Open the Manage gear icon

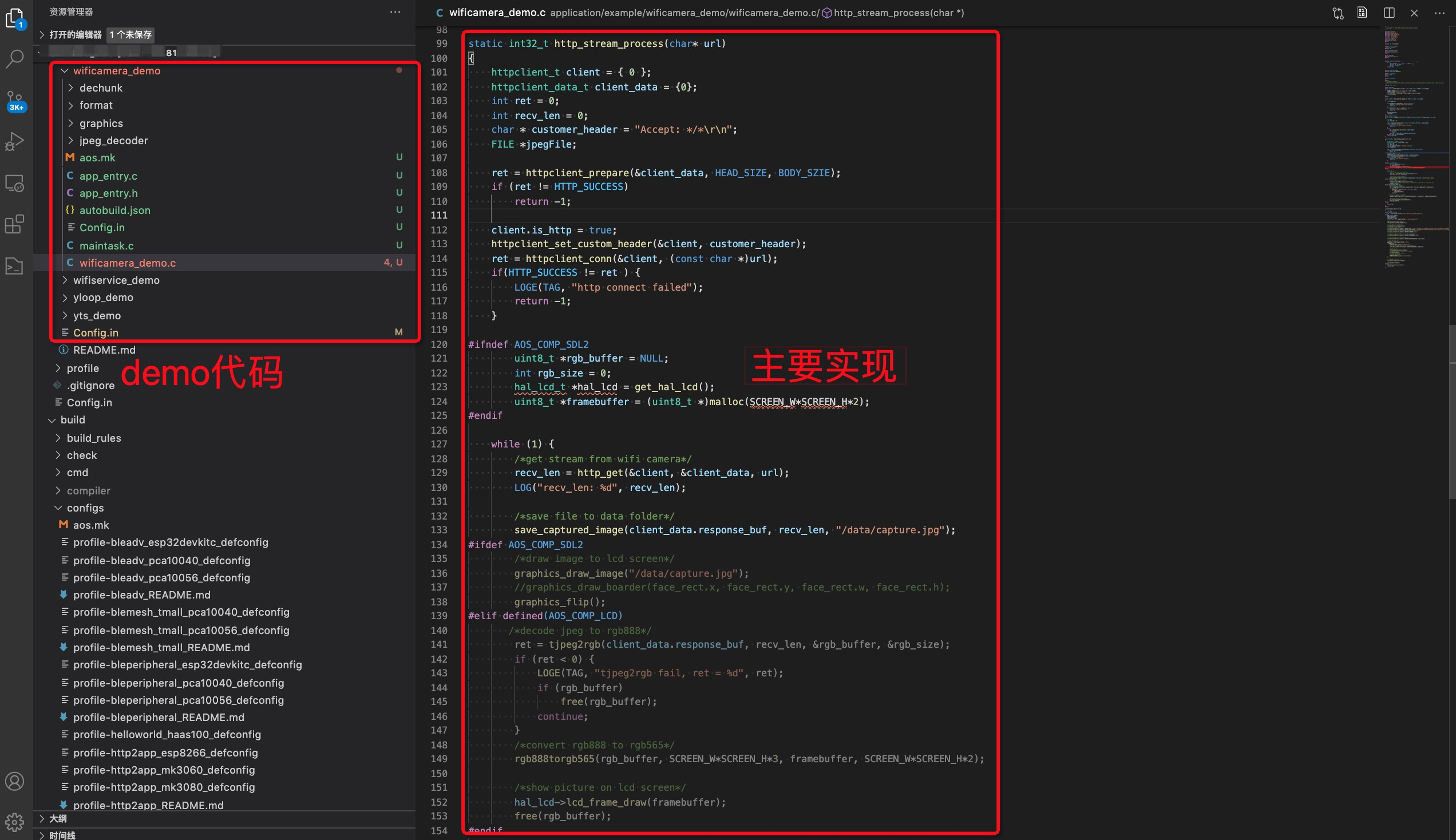15,822
